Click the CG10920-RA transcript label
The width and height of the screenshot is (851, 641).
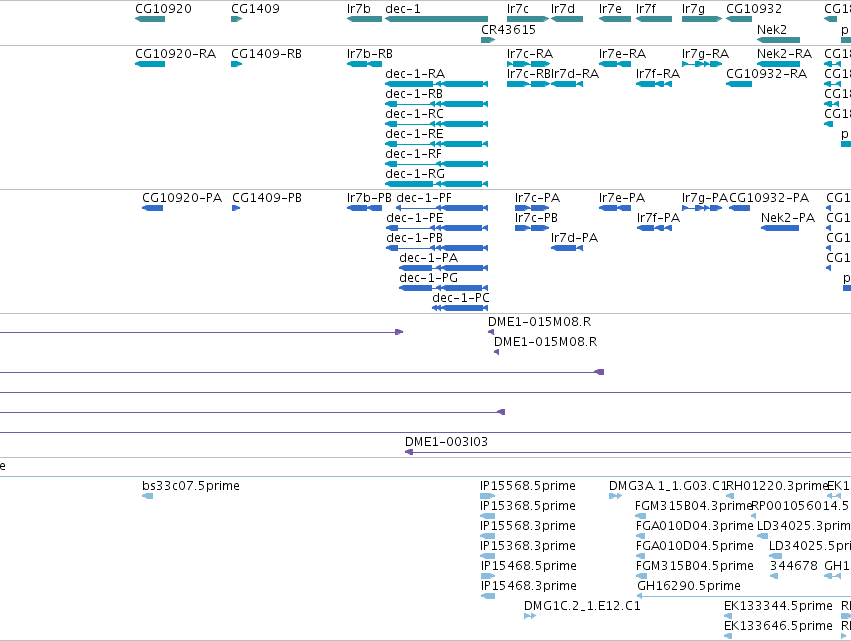point(175,54)
